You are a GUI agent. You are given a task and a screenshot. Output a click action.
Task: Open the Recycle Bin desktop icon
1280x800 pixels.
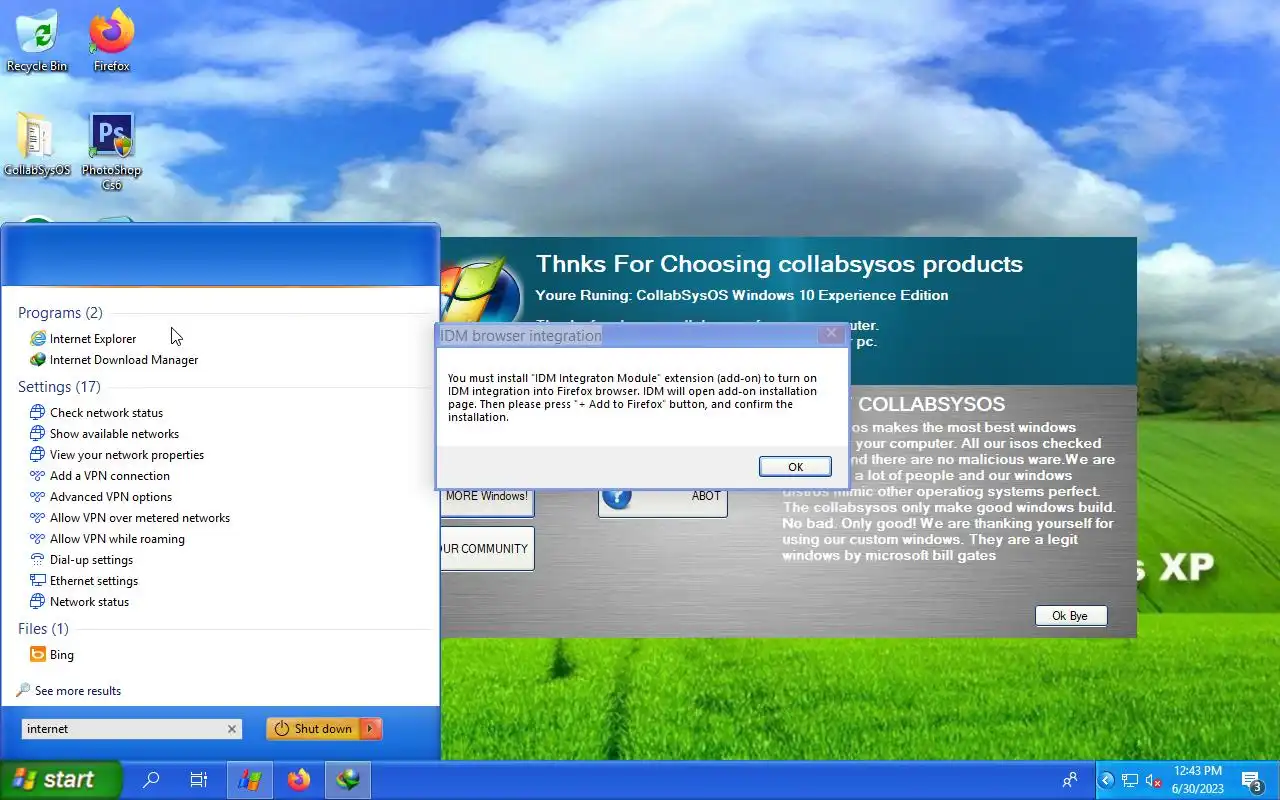pyautogui.click(x=37, y=42)
